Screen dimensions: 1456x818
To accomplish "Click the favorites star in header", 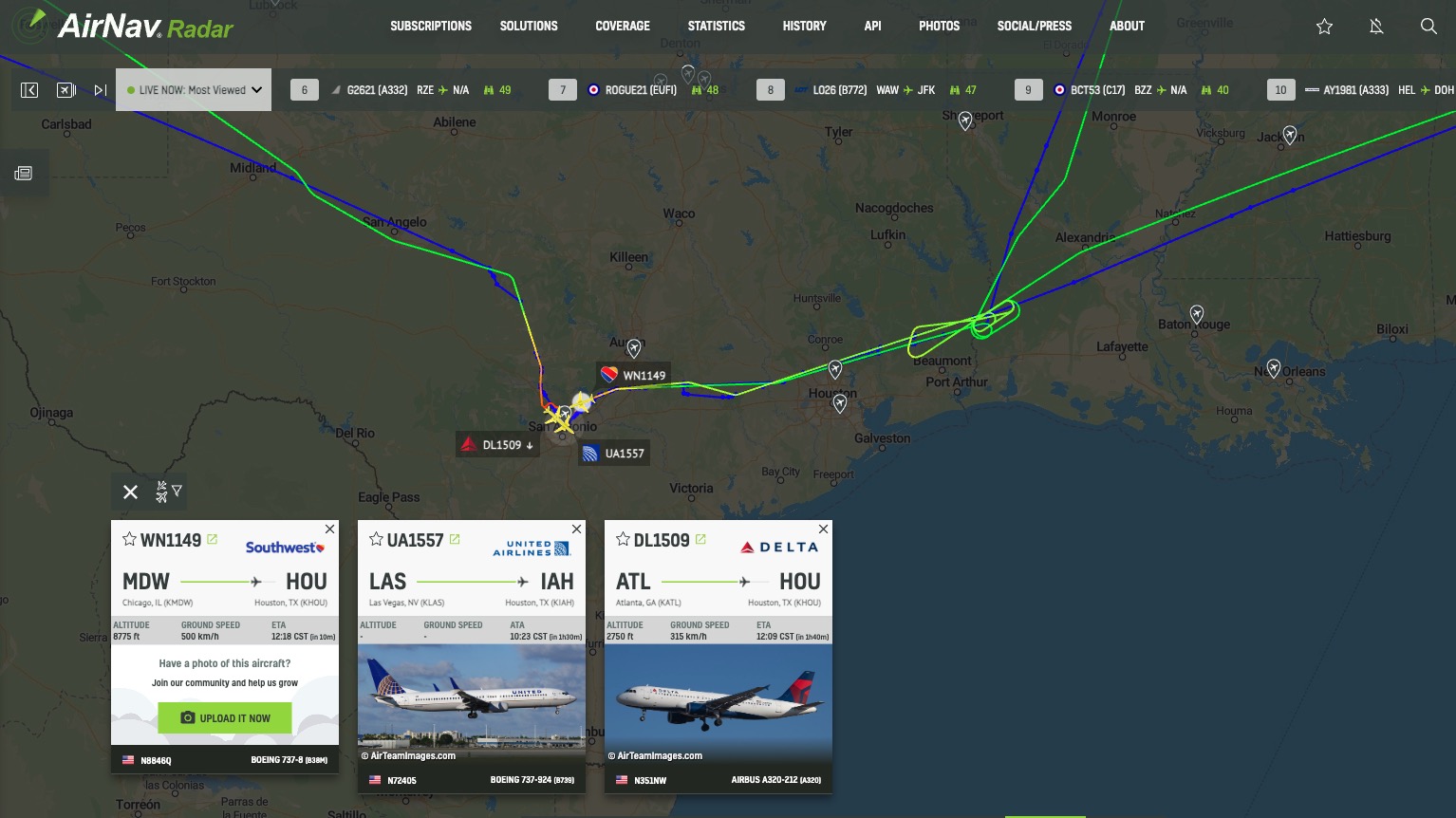I will 1324,27.
